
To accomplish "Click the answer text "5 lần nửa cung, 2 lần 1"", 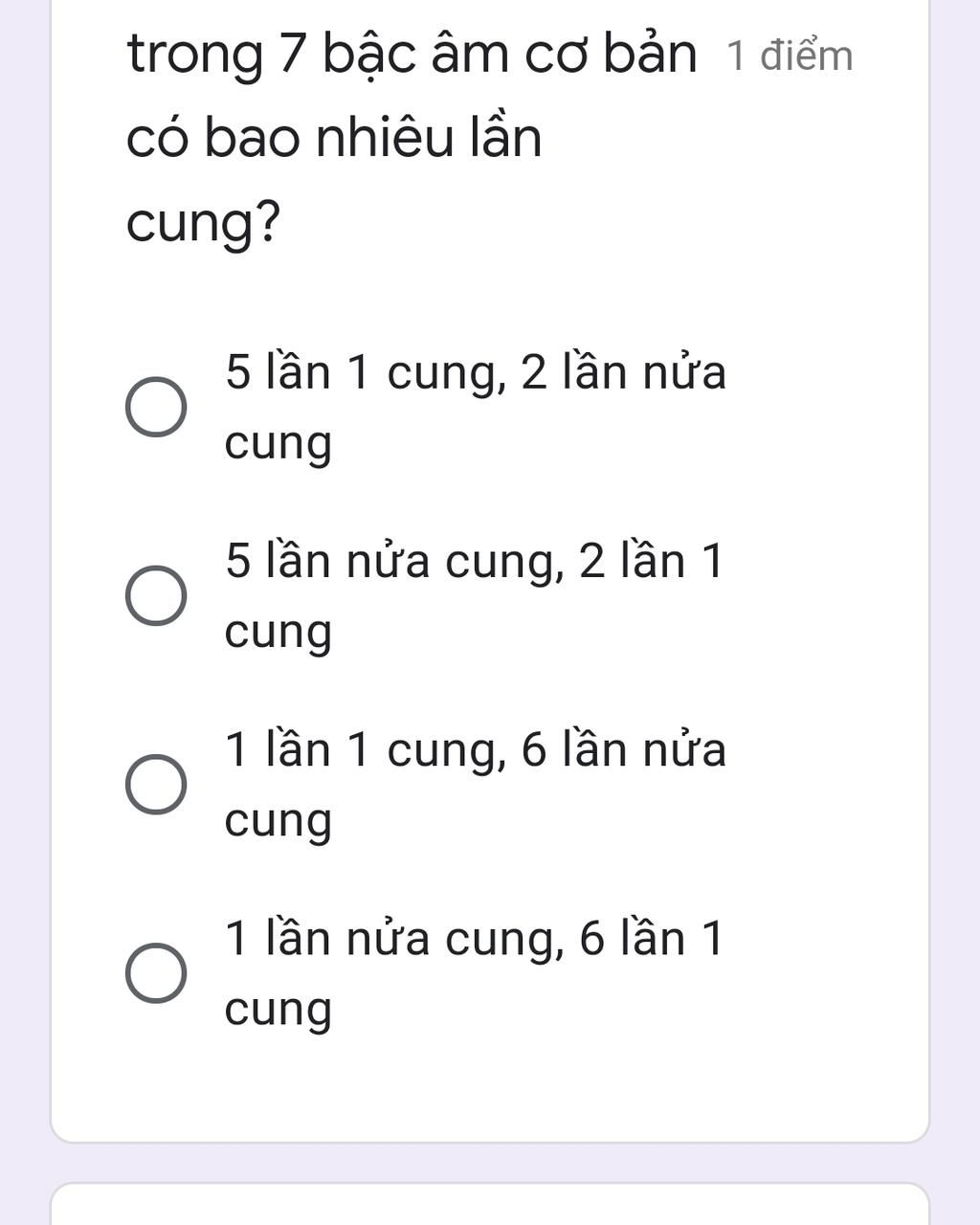I will (x=474, y=561).
